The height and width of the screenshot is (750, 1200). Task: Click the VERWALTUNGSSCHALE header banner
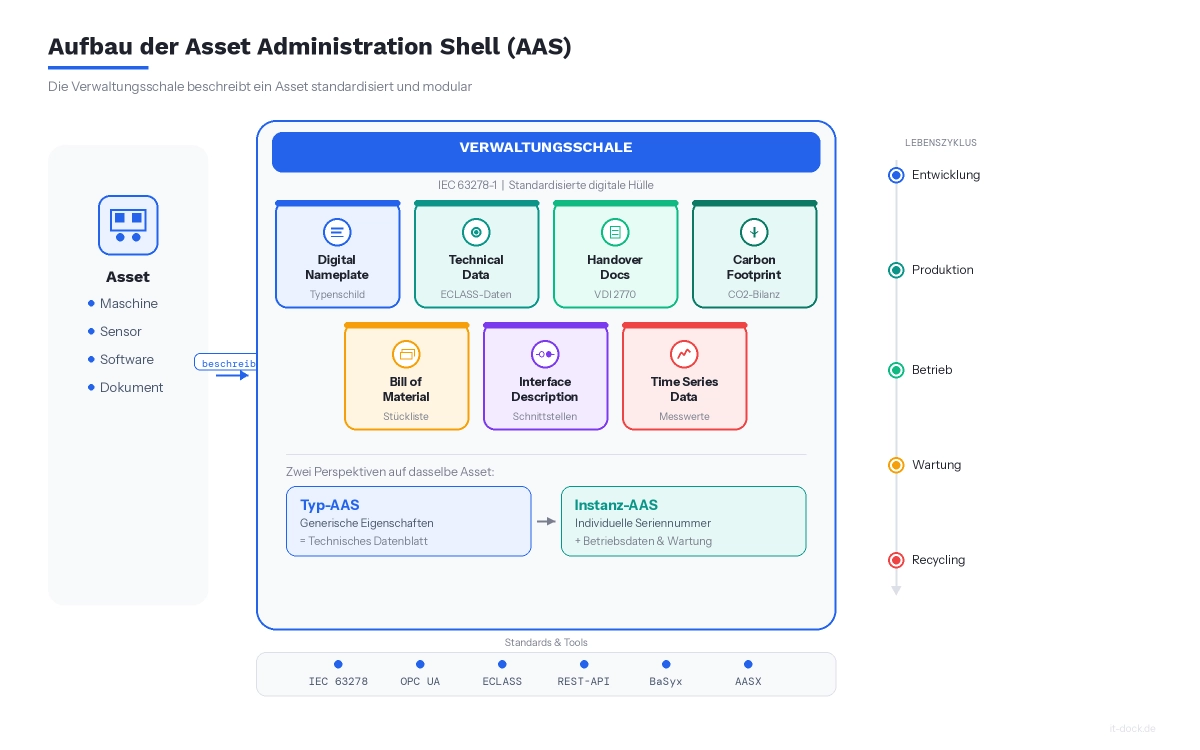tap(546, 152)
